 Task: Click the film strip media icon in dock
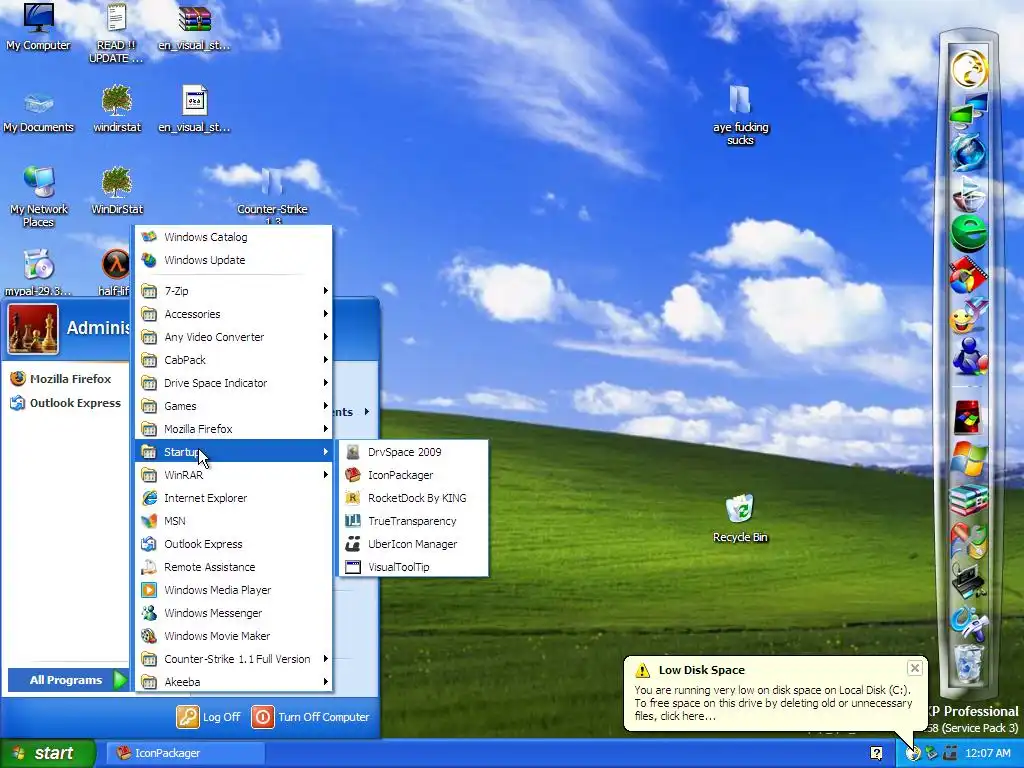(x=968, y=275)
